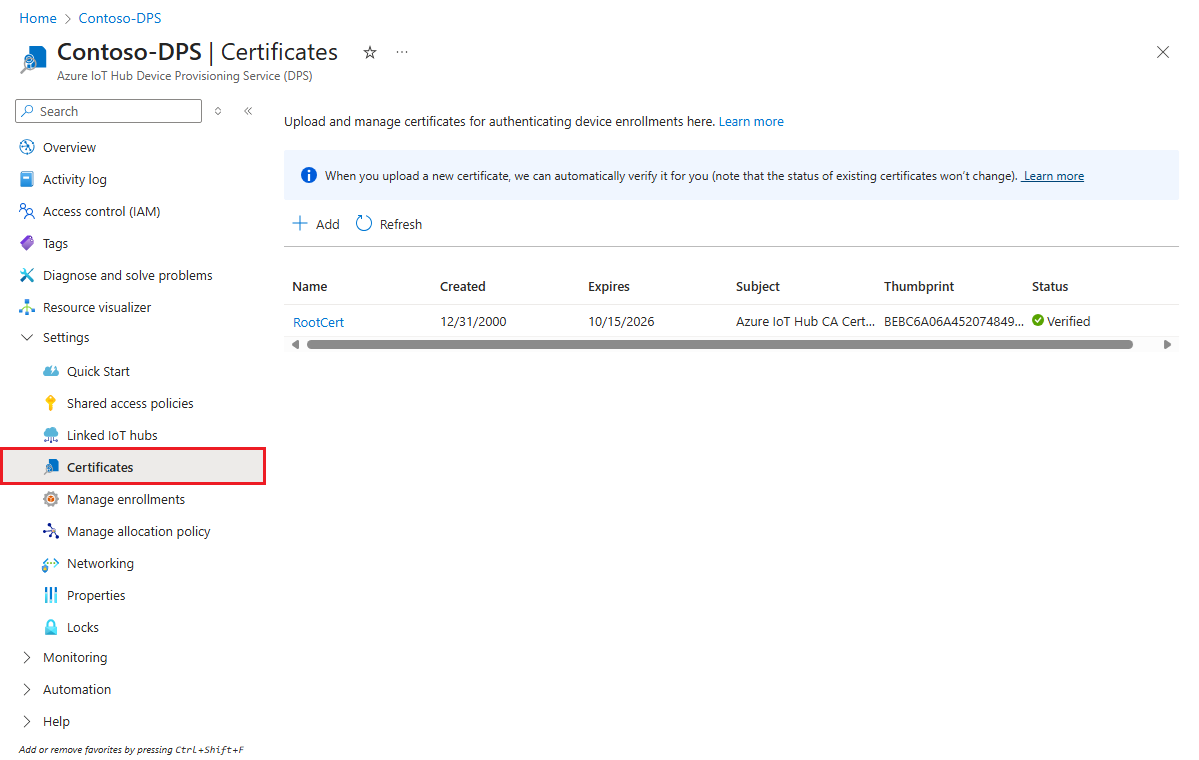Open the ellipsis menu next to the star
This screenshot has height=760, width=1199.
tap(402, 52)
